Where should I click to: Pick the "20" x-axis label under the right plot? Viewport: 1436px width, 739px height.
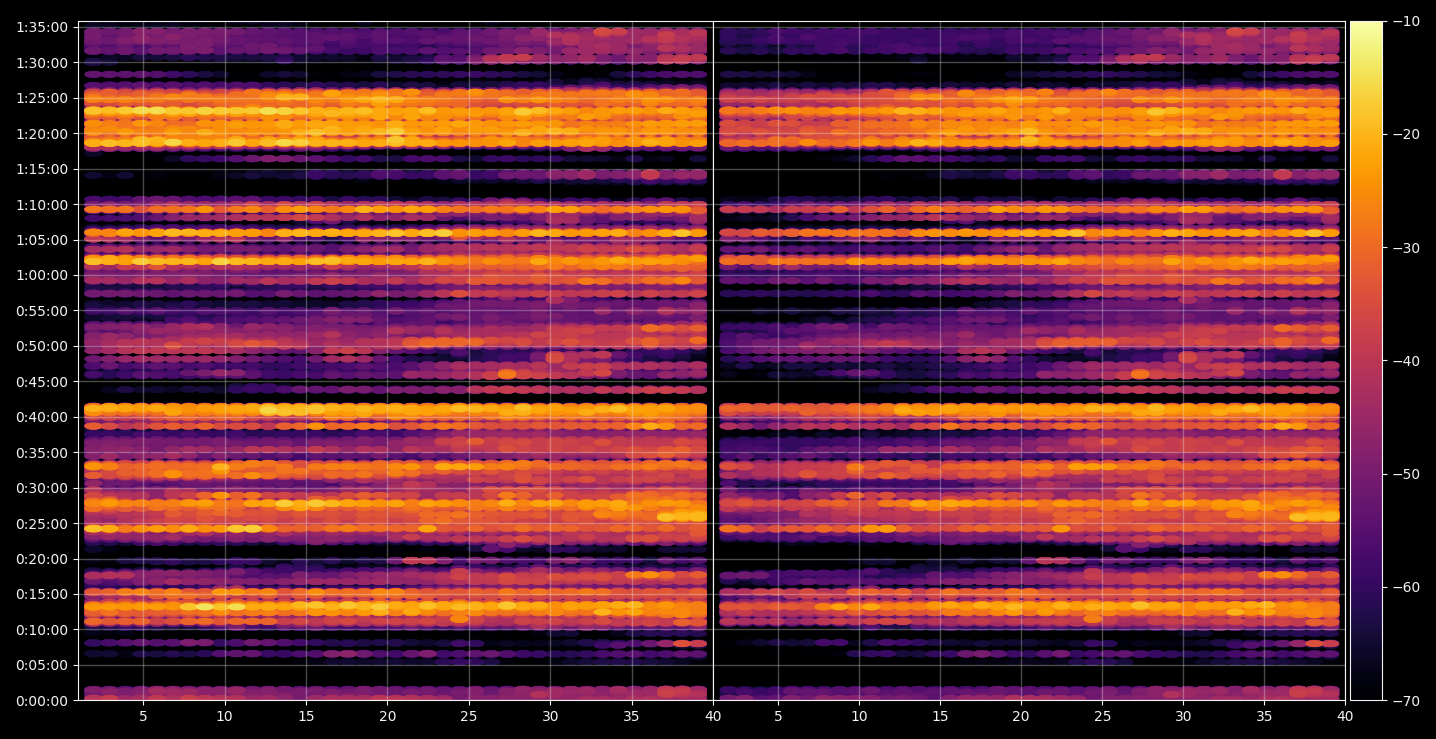point(1021,717)
